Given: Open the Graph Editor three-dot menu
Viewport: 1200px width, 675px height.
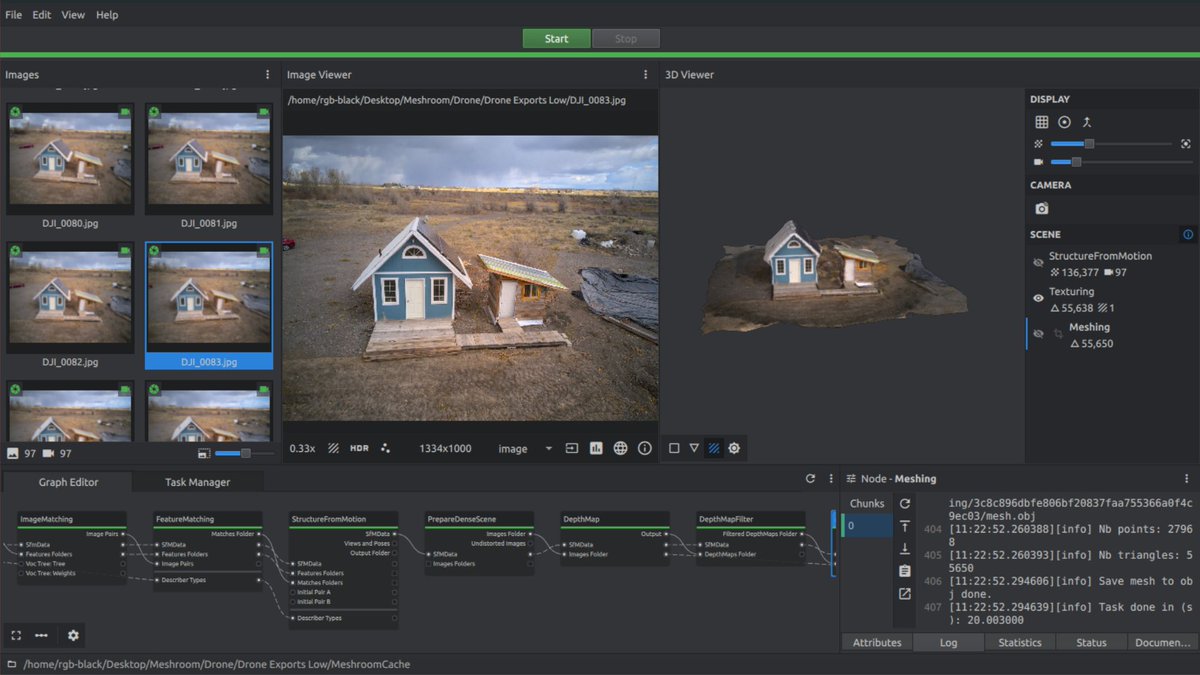Looking at the screenshot, I should point(831,479).
